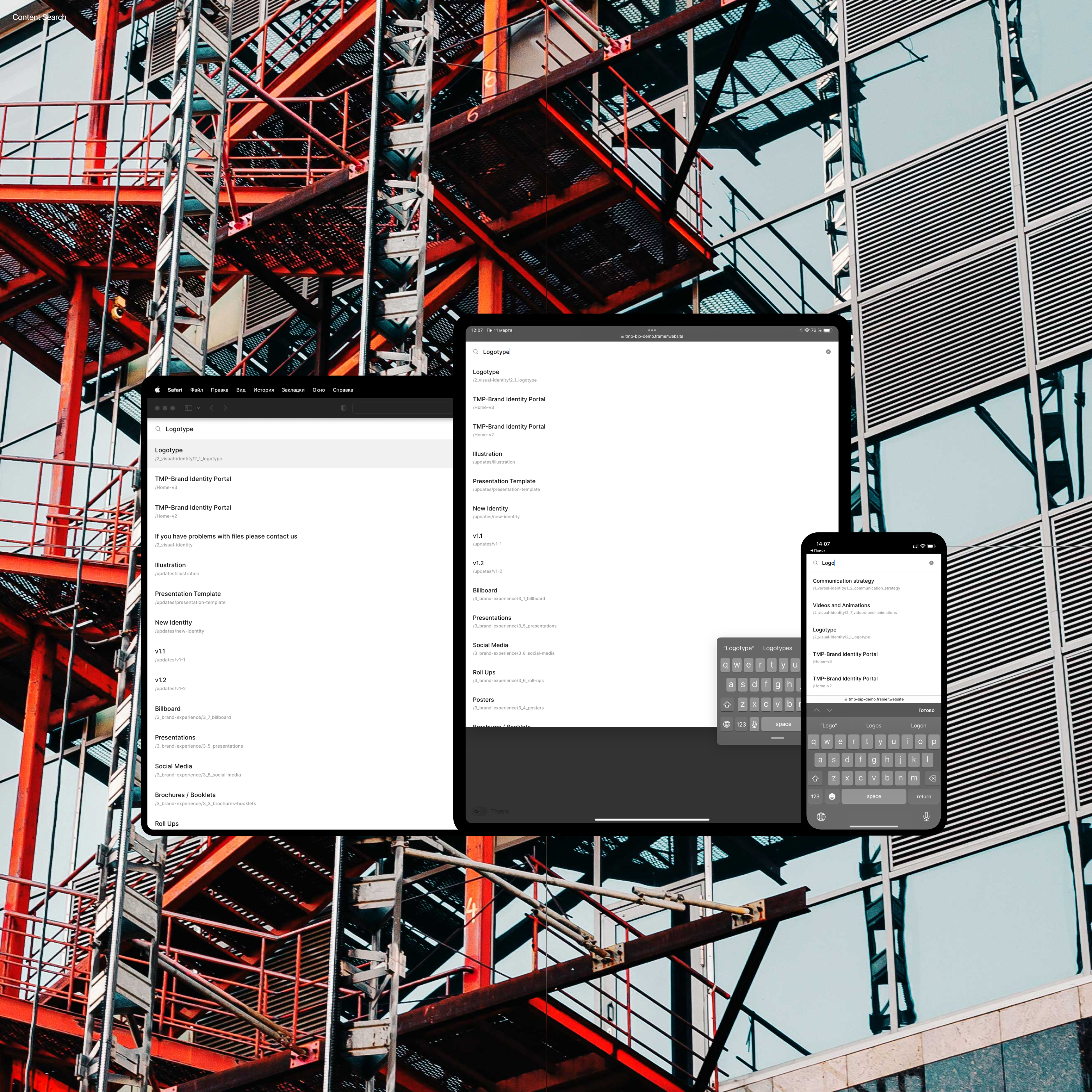
Task: Tap Готово above the iPhone keyboard
Action: tap(926, 711)
